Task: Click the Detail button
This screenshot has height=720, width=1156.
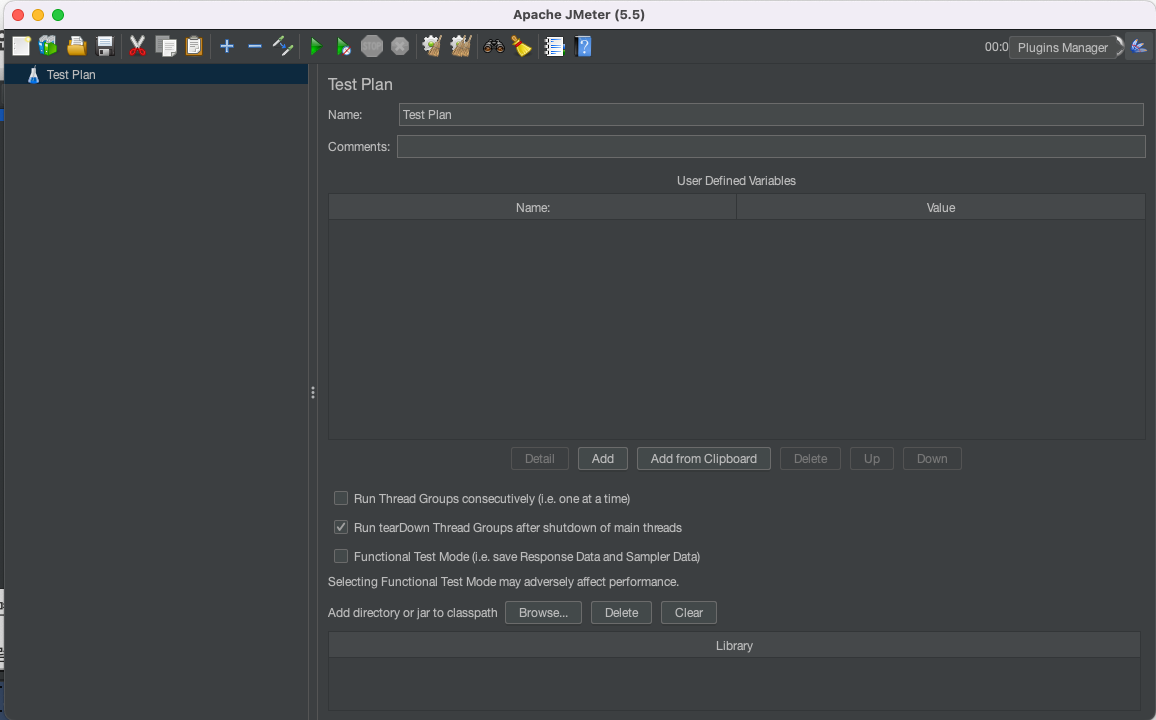Action: [540, 458]
